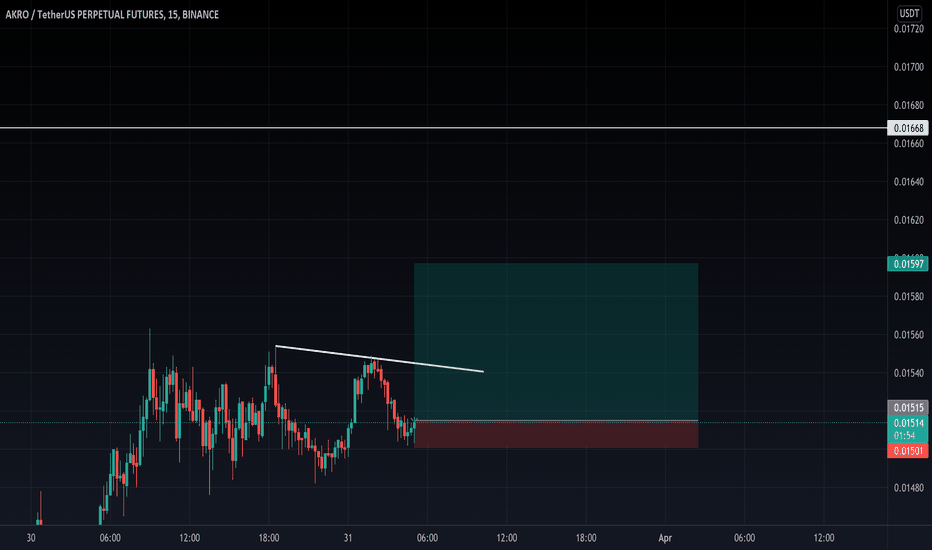The image size is (932, 550).
Task: Click the 0.01501 stop-loss price label
Action: point(908,451)
